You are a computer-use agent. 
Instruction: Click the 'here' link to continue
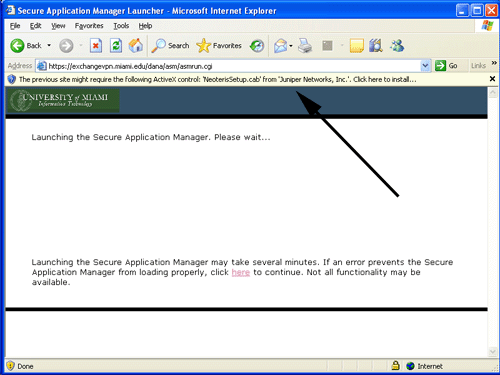(x=241, y=272)
